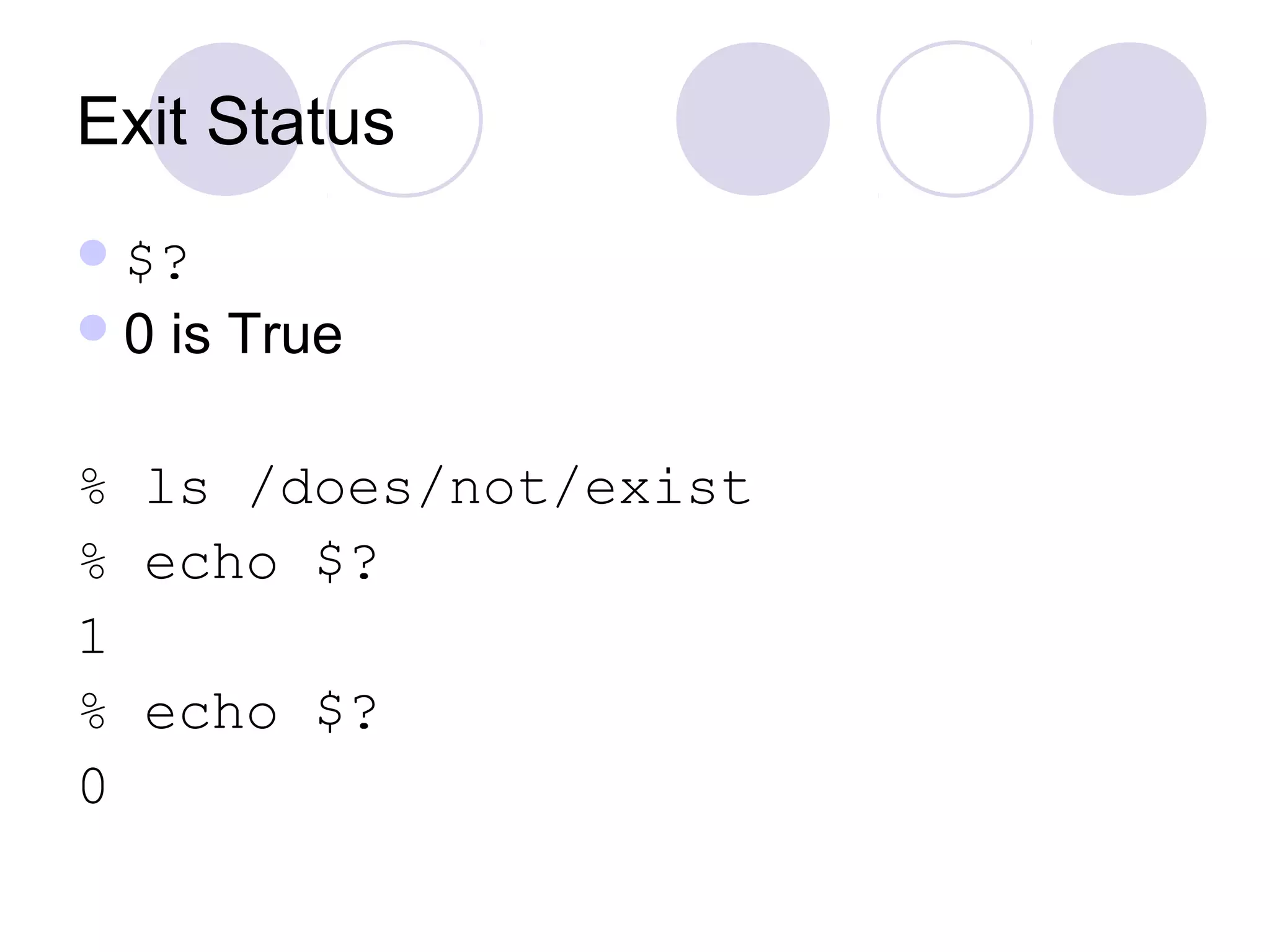Click the "$?" after the first echo command

coord(347,563)
